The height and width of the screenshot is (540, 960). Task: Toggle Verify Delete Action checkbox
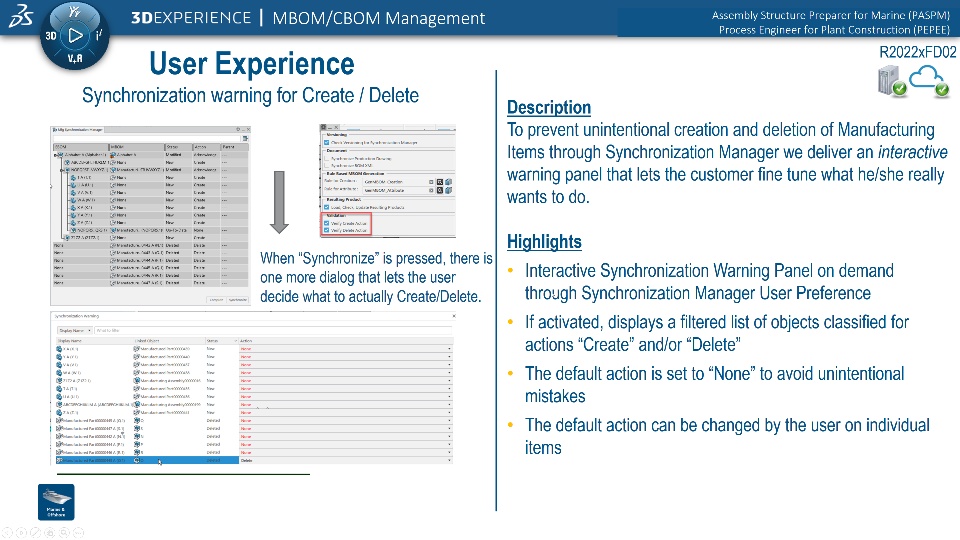pyautogui.click(x=326, y=231)
